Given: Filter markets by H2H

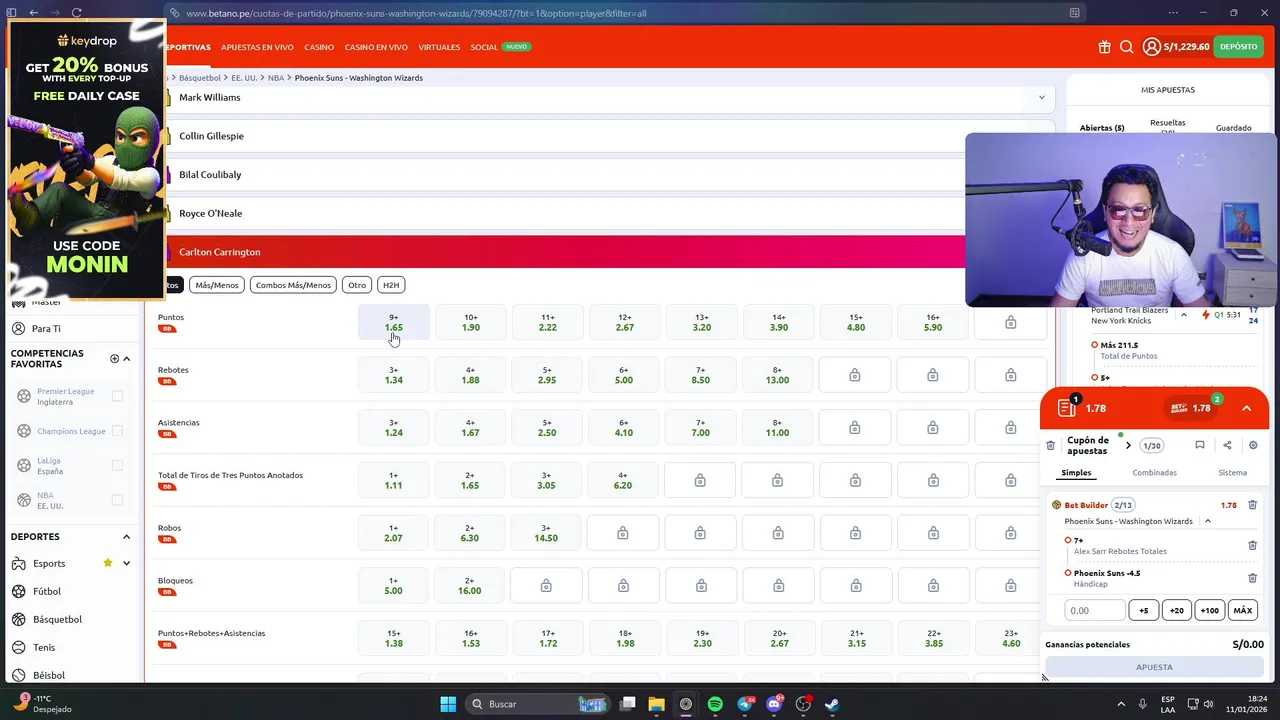Looking at the screenshot, I should point(391,285).
